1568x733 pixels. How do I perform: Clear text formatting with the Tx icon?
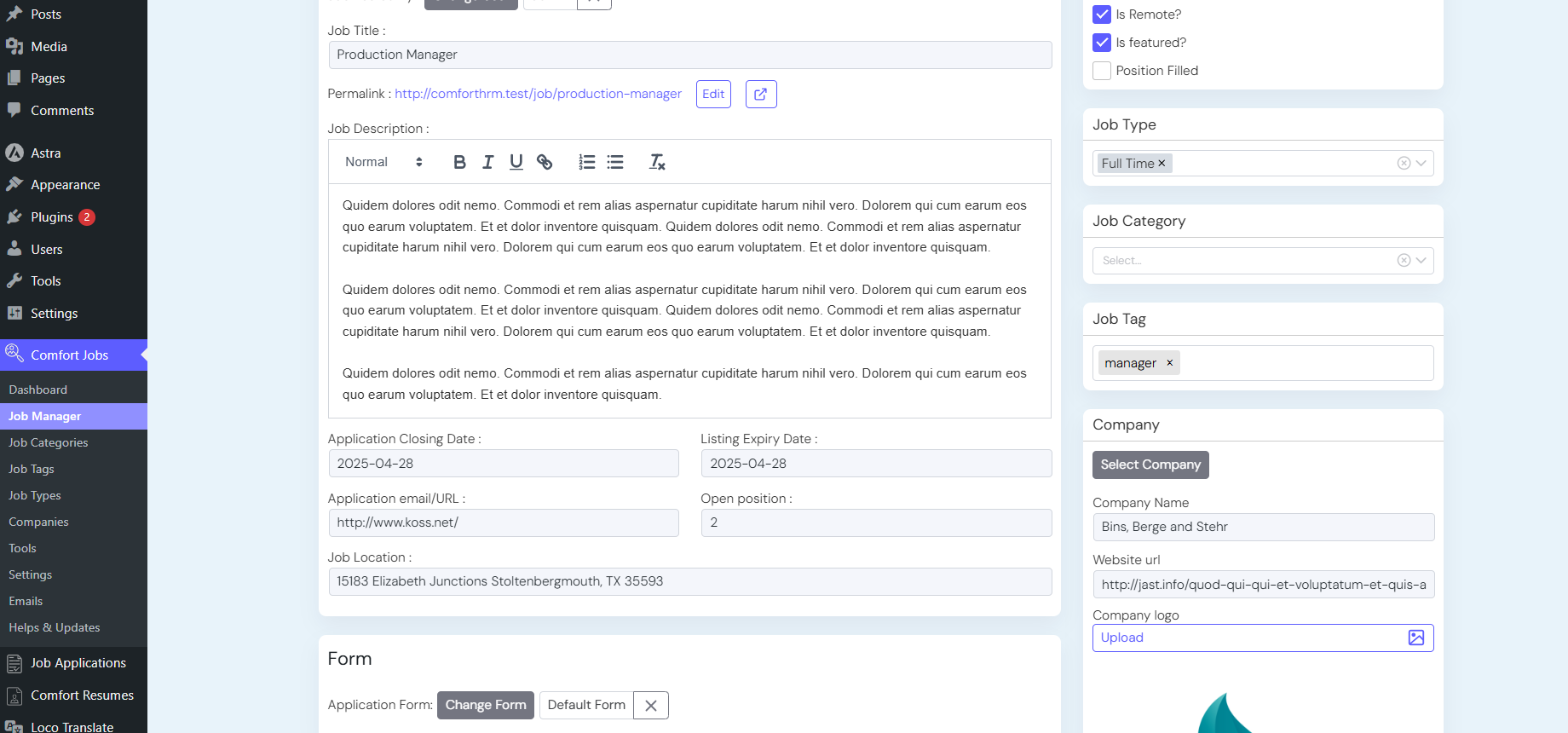[657, 162]
